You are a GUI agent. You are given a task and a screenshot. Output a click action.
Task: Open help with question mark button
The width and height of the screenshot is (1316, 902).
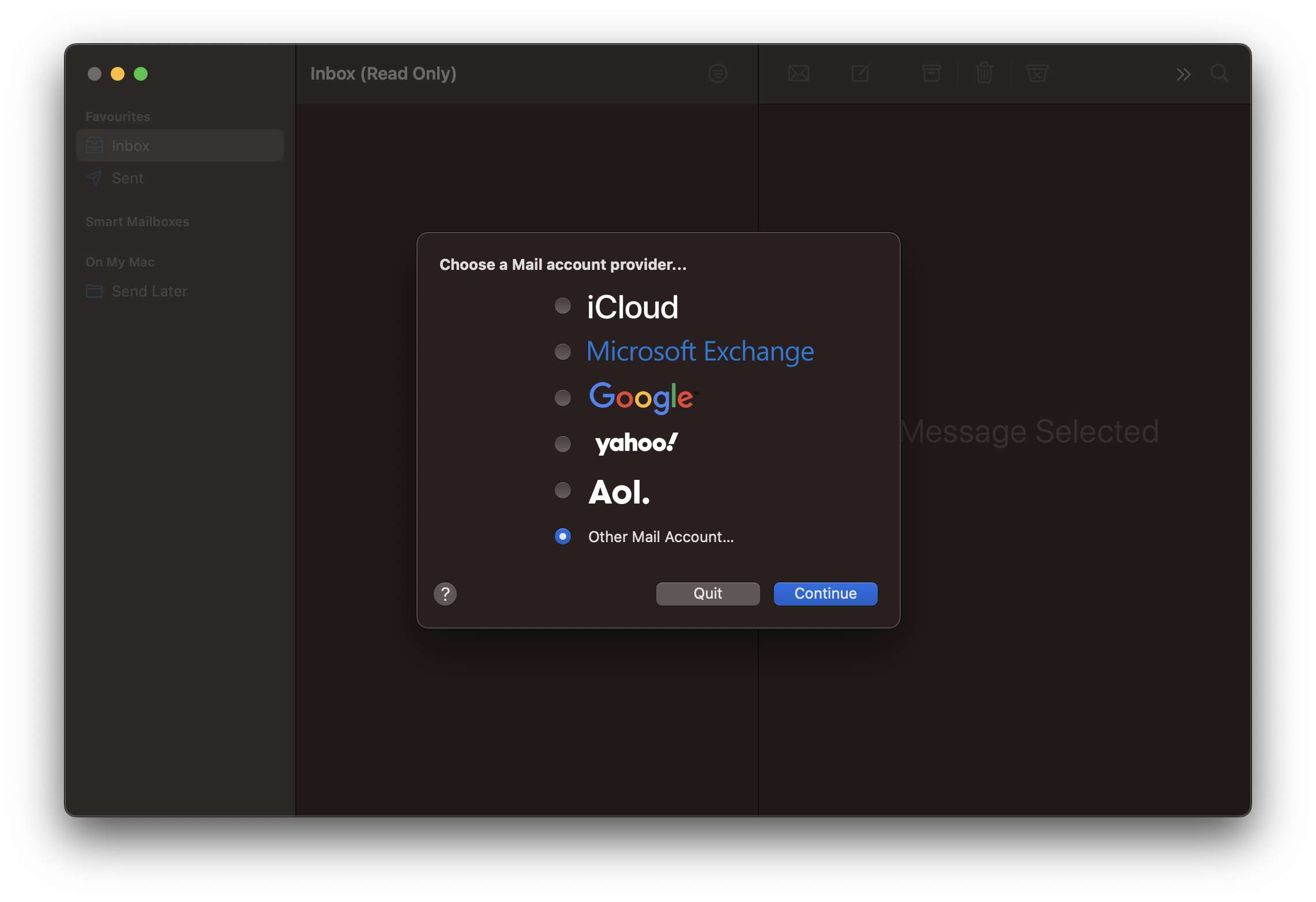(x=445, y=593)
